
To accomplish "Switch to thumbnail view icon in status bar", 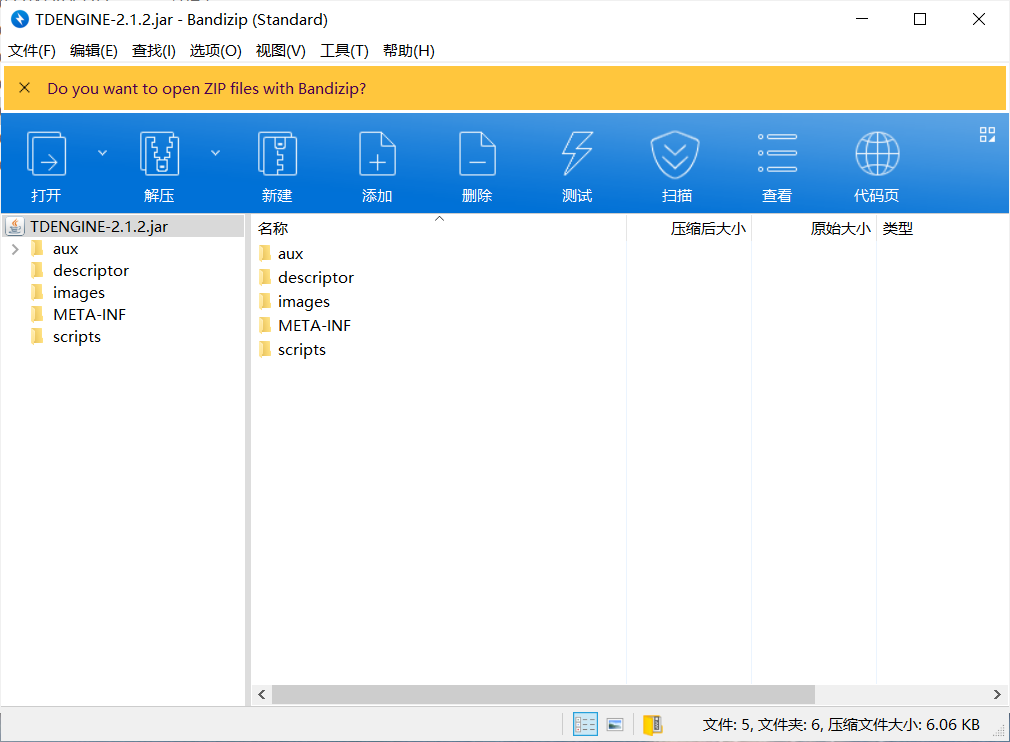I will [615, 725].
